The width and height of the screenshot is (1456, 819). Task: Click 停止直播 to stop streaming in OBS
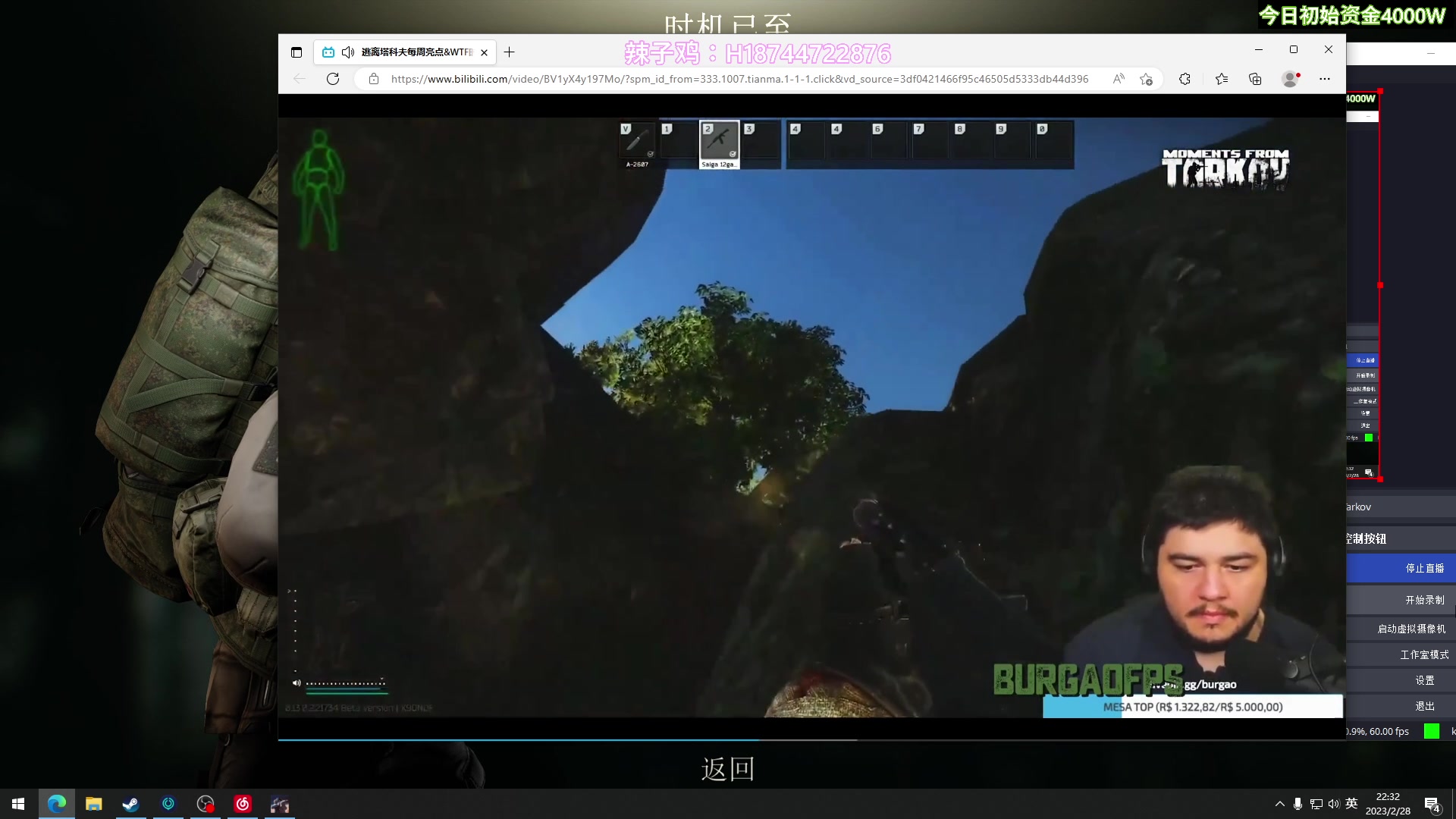click(1401, 568)
